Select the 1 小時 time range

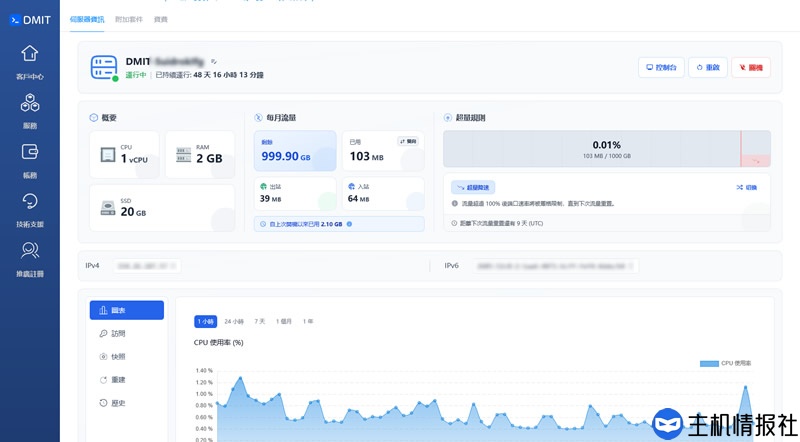206,322
